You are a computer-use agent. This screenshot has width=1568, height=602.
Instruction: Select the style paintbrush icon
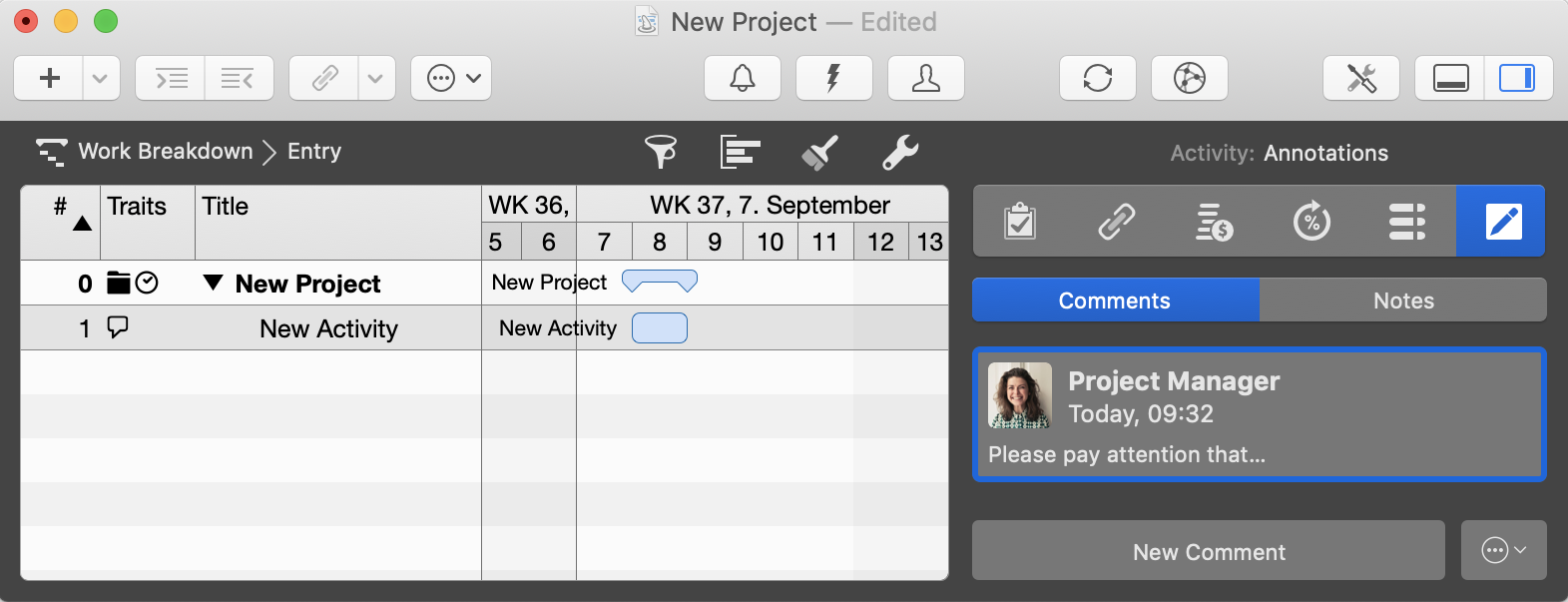tap(818, 152)
